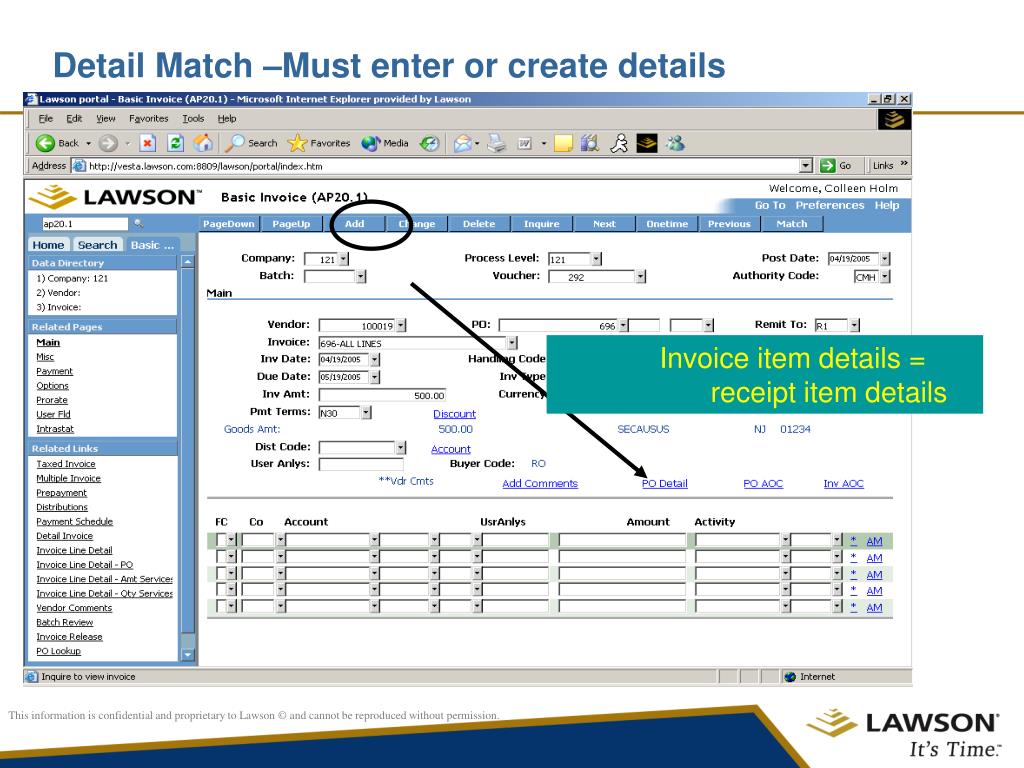Click the Account link near Dist Code

click(x=451, y=449)
